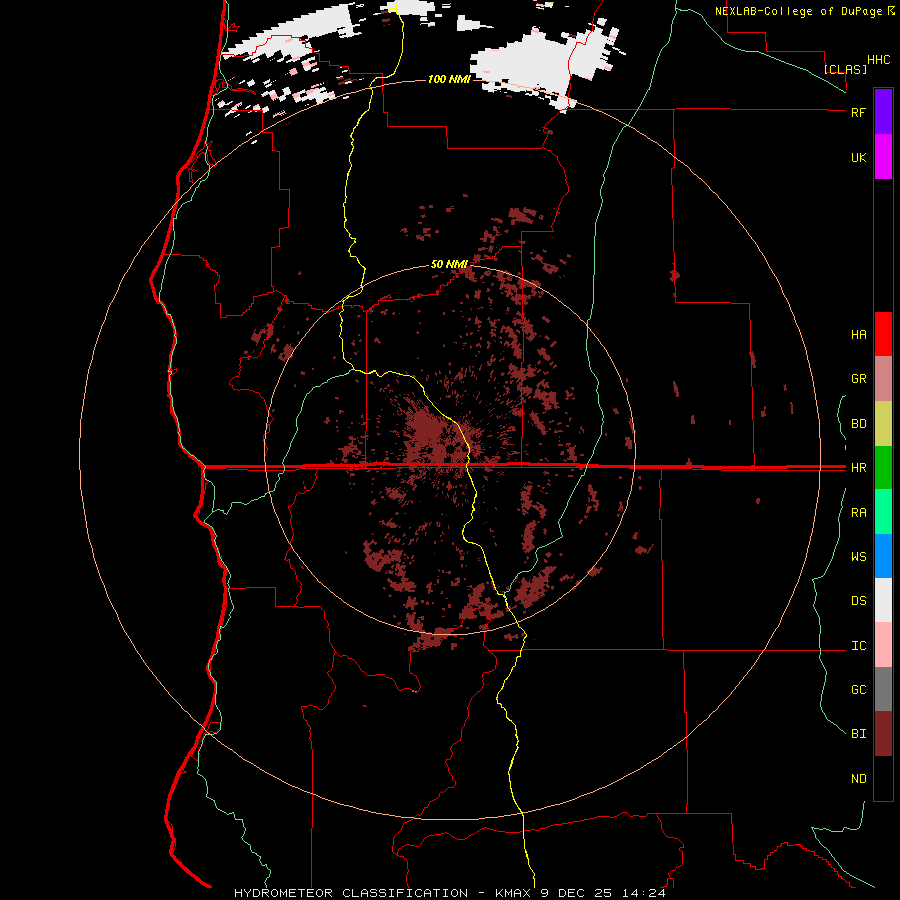Click the HA red legend swatch

coord(883,334)
